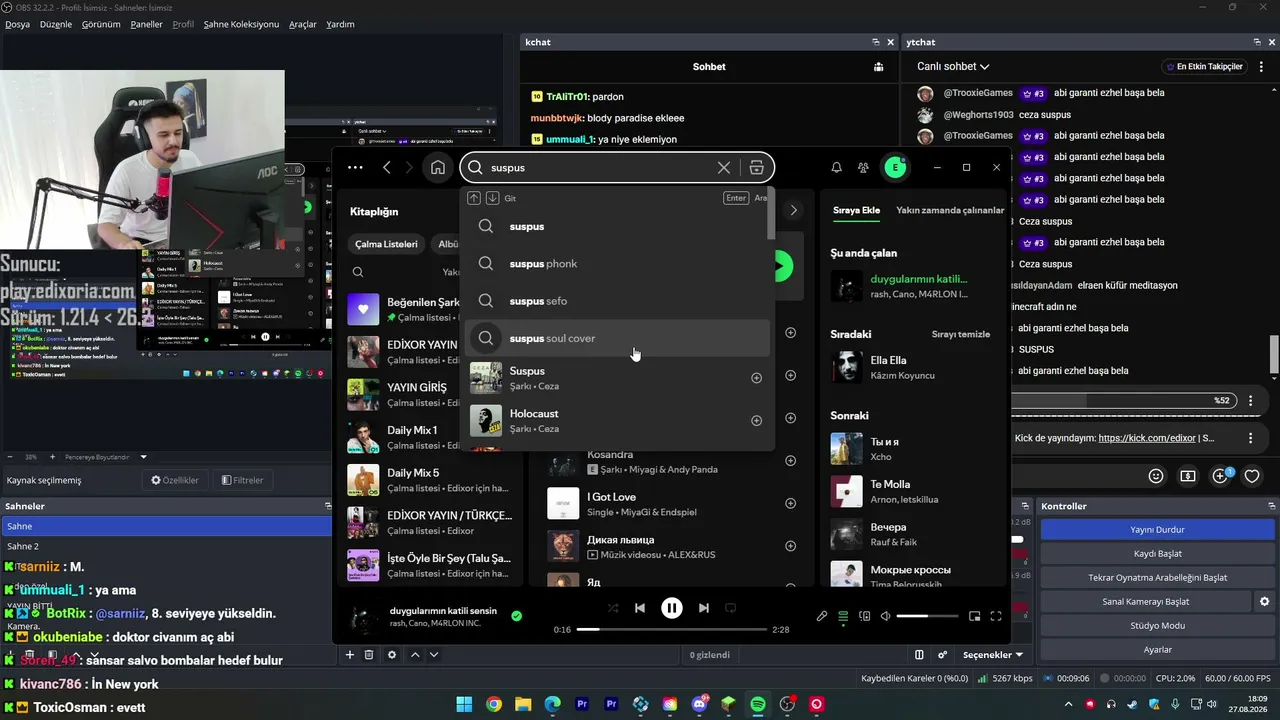This screenshot has height=720, width=1280.
Task: Go to Spotify home
Action: point(437,168)
